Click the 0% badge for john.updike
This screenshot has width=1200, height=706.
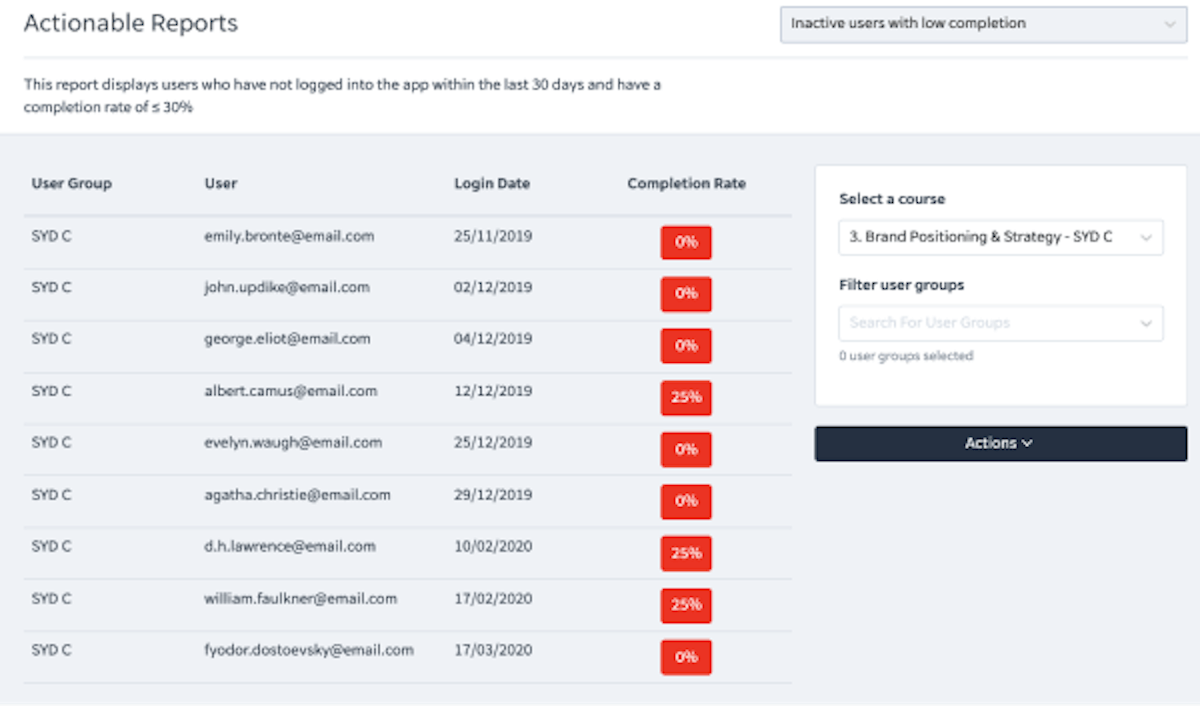click(x=686, y=294)
